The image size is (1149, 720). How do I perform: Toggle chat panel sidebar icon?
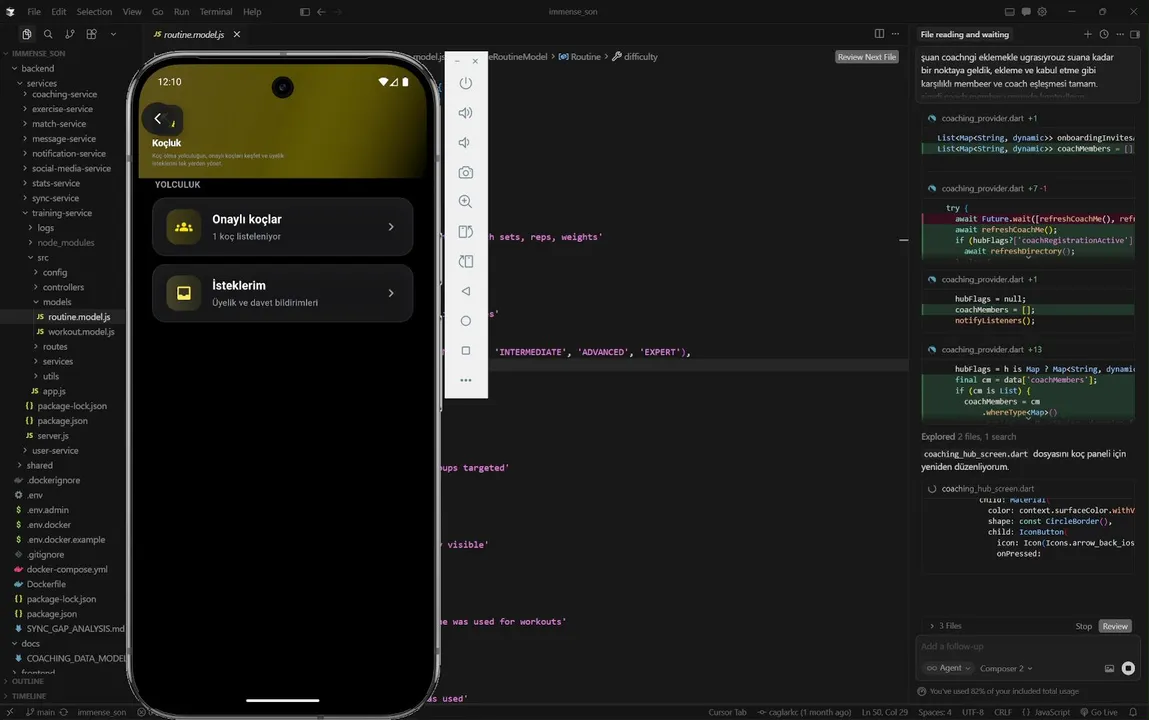tap(1135, 34)
